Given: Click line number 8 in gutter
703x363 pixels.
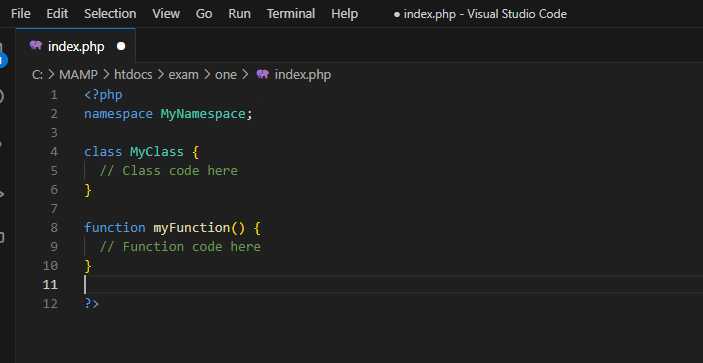Looking at the screenshot, I should [x=54, y=228].
